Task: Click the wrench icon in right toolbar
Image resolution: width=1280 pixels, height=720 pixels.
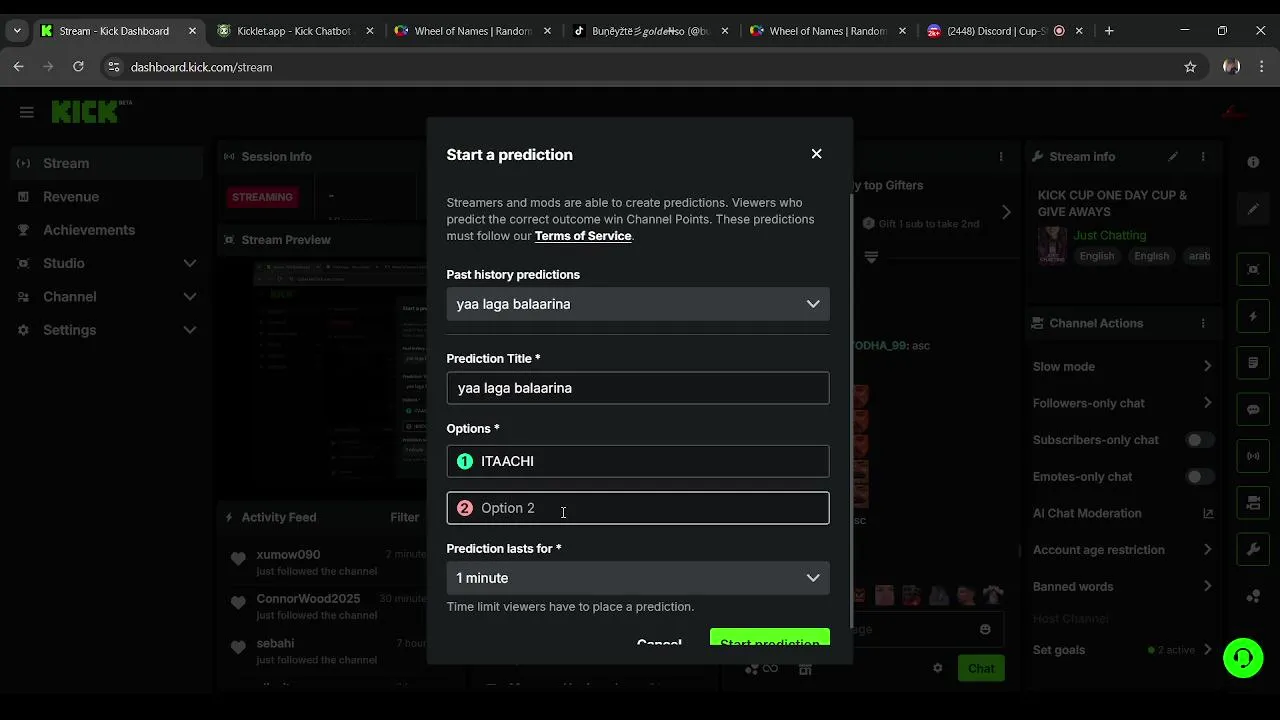Action: [x=1253, y=549]
